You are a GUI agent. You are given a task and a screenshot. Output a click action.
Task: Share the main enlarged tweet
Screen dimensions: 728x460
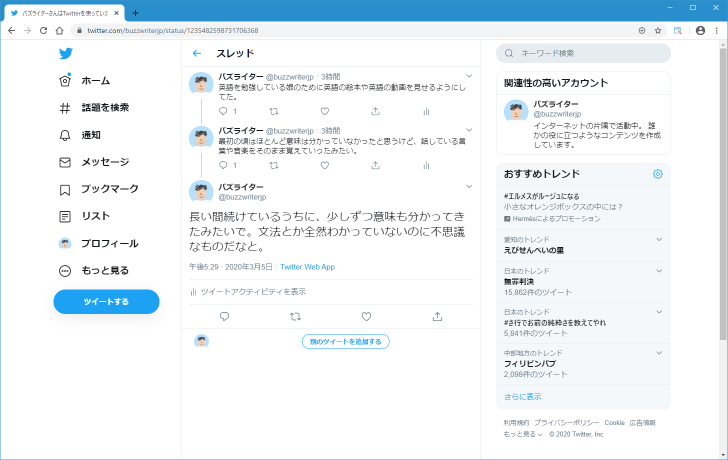[x=437, y=317]
